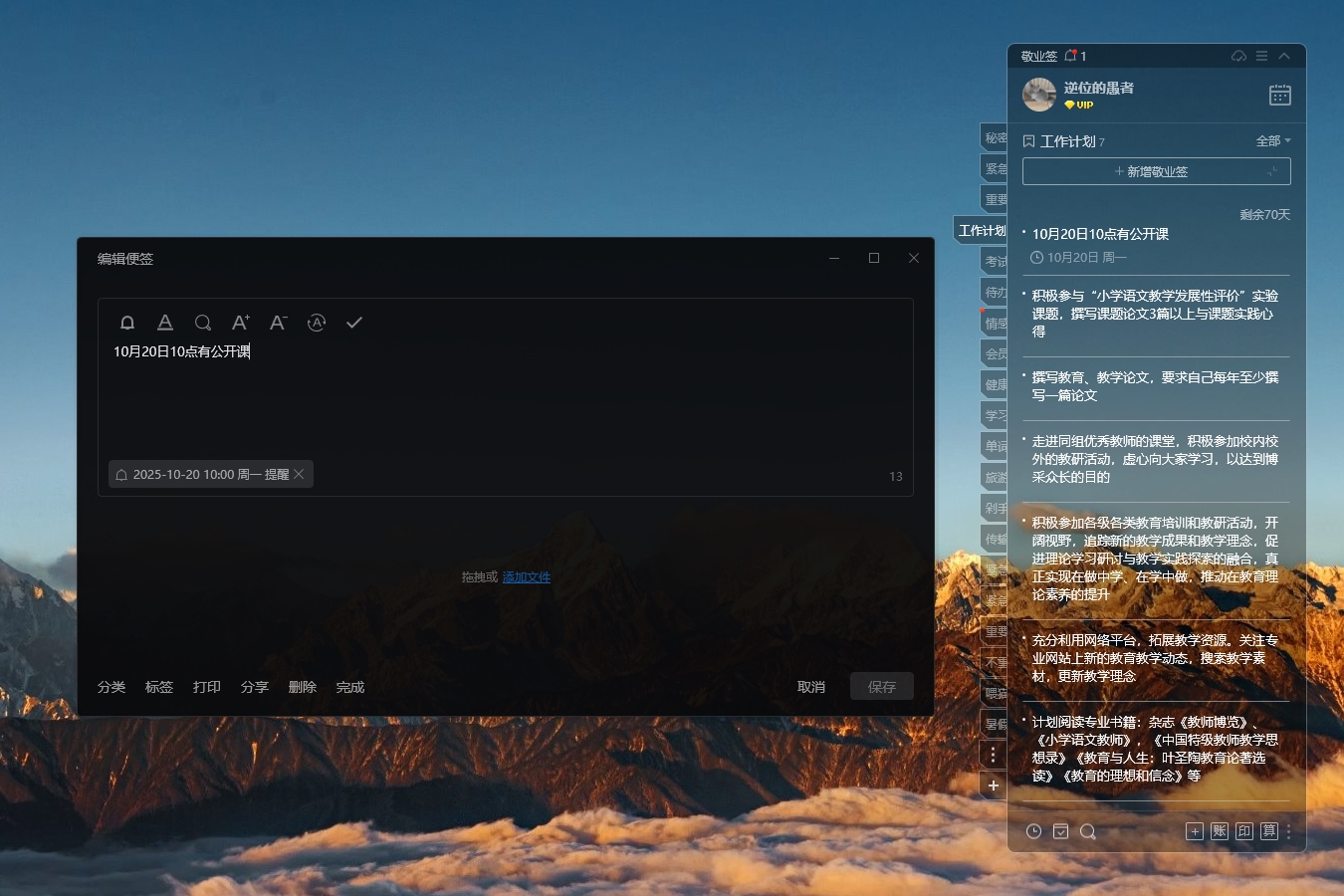Click the boxed plus icon at panel bottom
Viewport: 1344px width, 896px height.
click(1195, 831)
